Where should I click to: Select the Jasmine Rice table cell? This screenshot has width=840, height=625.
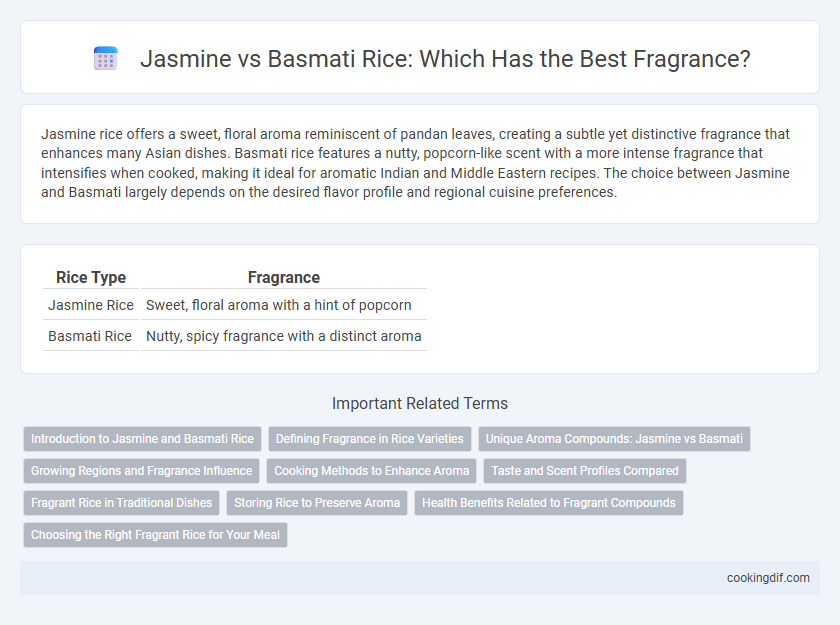(91, 305)
